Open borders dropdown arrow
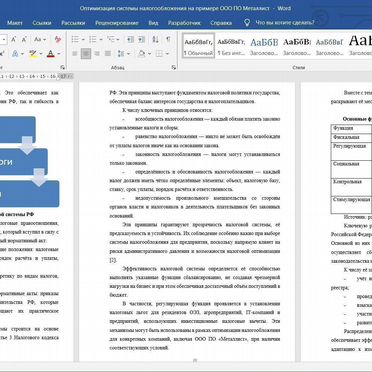The height and width of the screenshot is (372, 372). point(167,54)
